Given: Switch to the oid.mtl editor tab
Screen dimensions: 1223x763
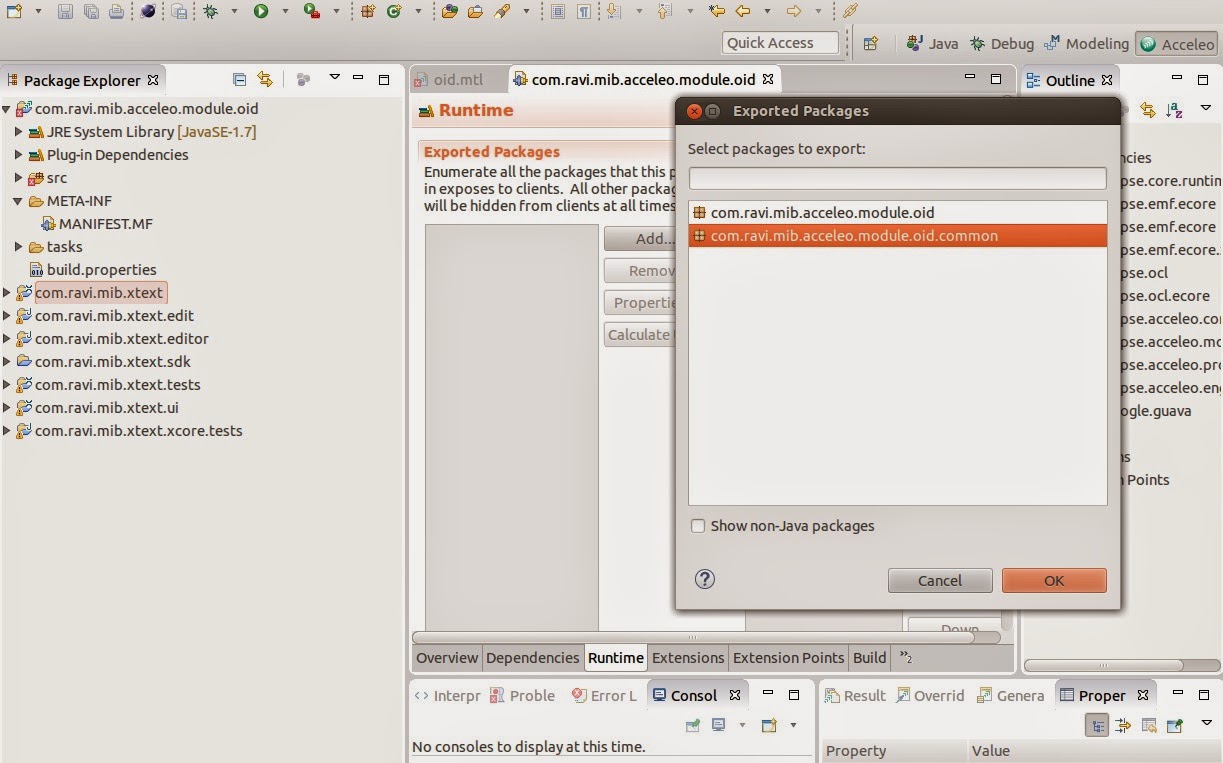Looking at the screenshot, I should (456, 78).
